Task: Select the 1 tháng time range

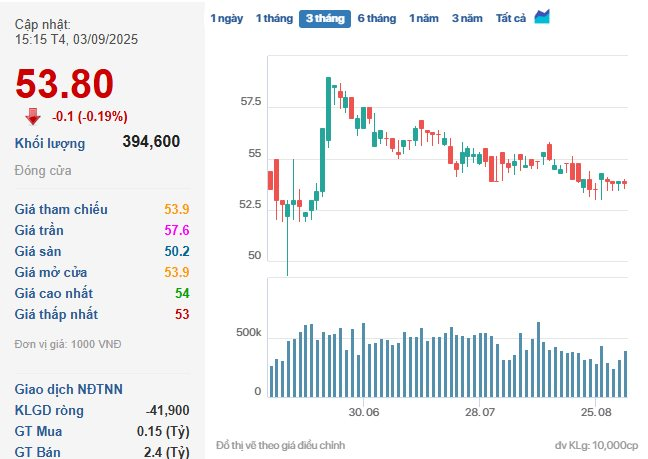Action: click(272, 19)
